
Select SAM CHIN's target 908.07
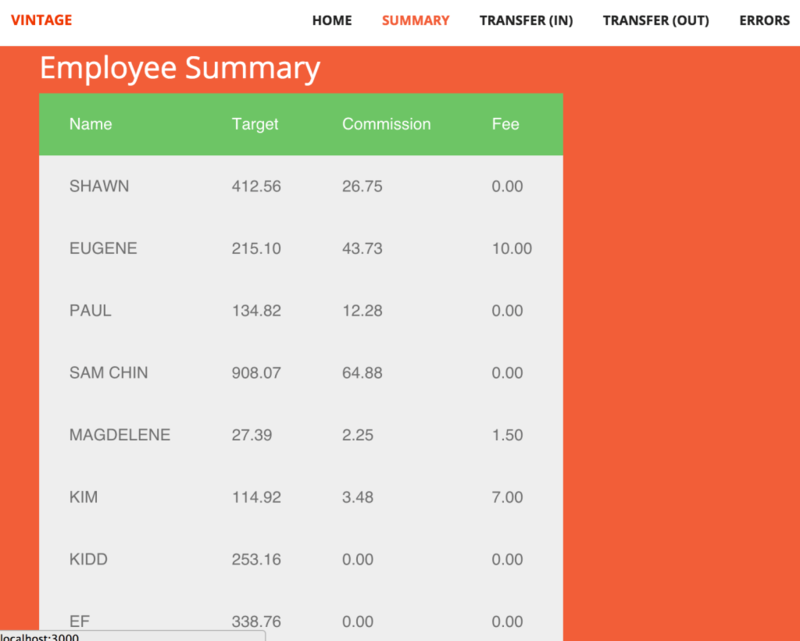[x=256, y=373]
